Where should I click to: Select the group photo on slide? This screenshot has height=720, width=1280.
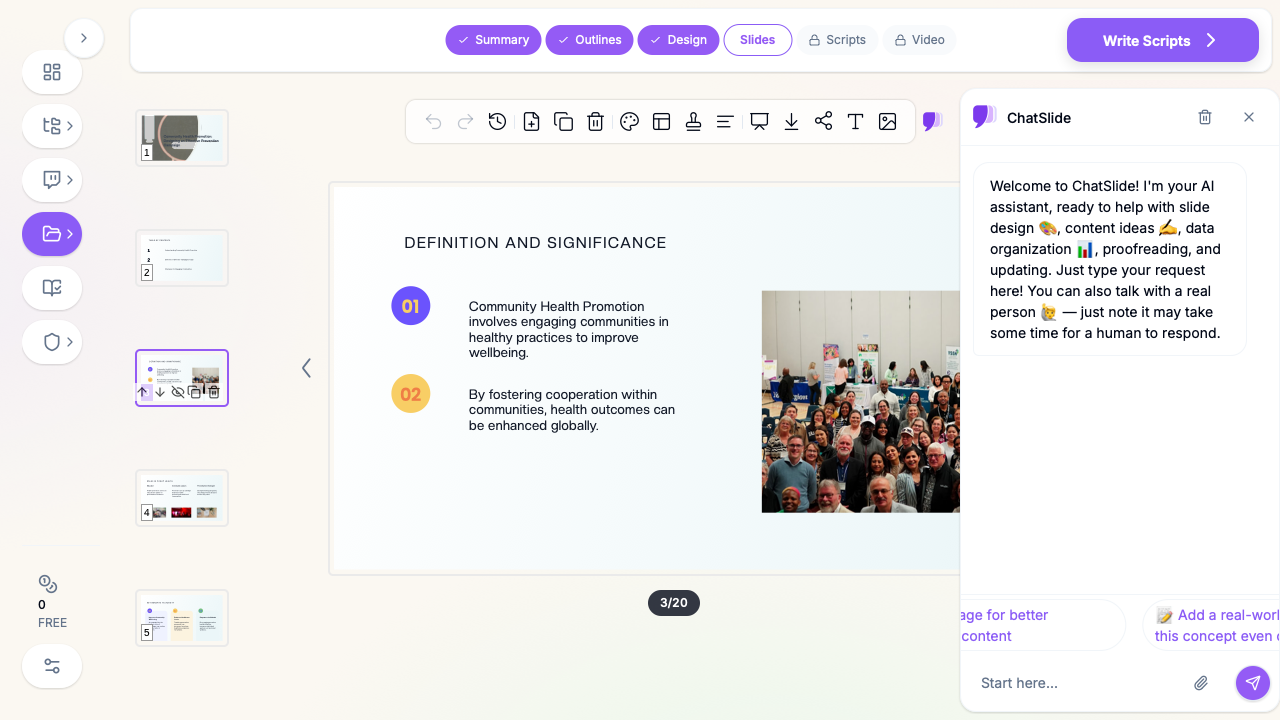(861, 402)
